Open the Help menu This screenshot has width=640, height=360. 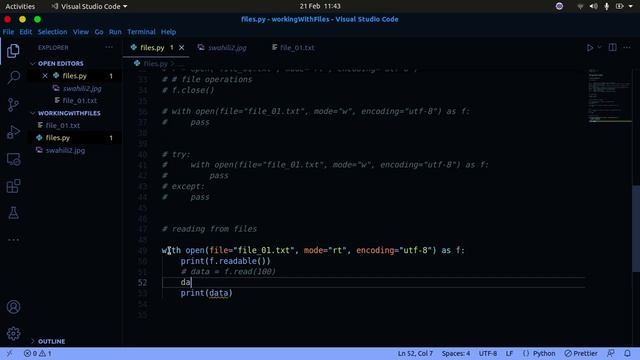(x=168, y=32)
